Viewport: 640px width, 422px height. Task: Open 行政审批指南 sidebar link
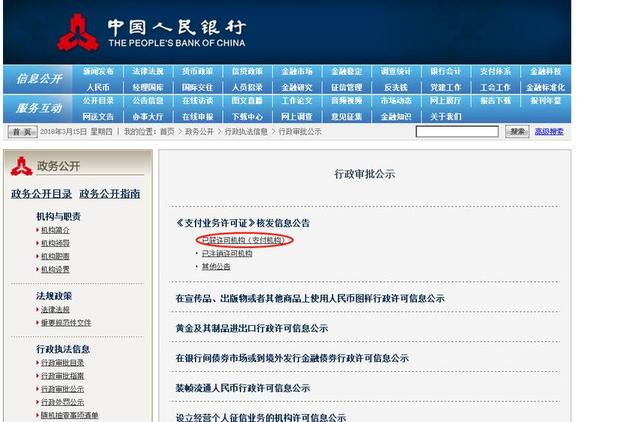[62, 376]
